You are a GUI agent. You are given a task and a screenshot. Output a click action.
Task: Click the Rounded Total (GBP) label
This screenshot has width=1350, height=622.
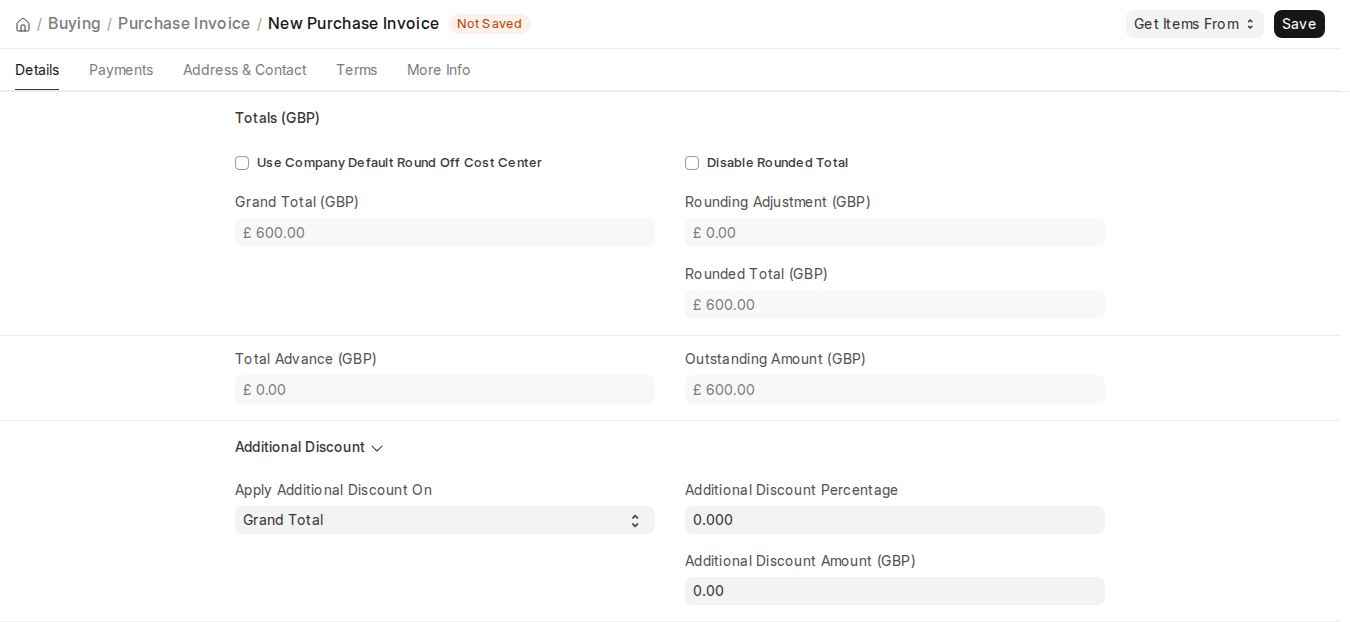(756, 274)
